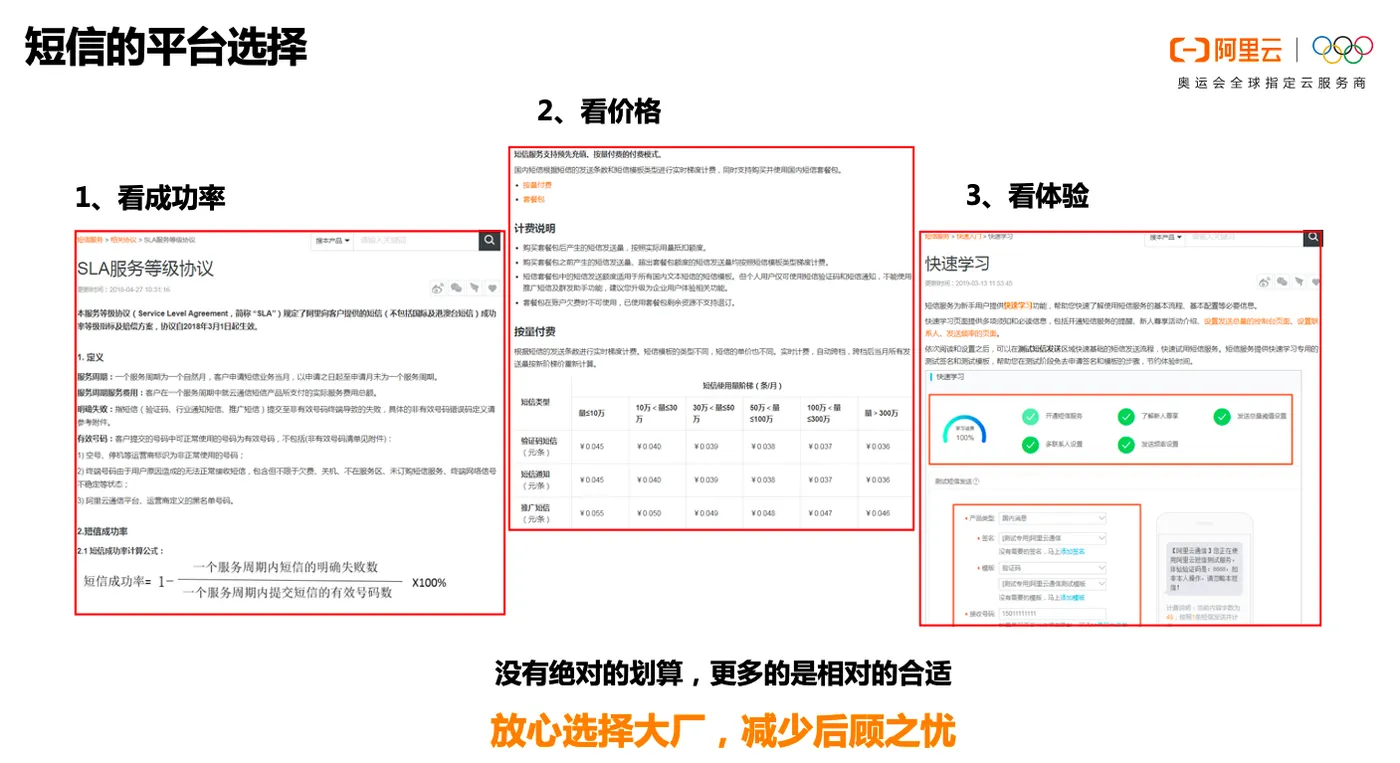Click the 学习进度 100% progress gauge

point(965,430)
